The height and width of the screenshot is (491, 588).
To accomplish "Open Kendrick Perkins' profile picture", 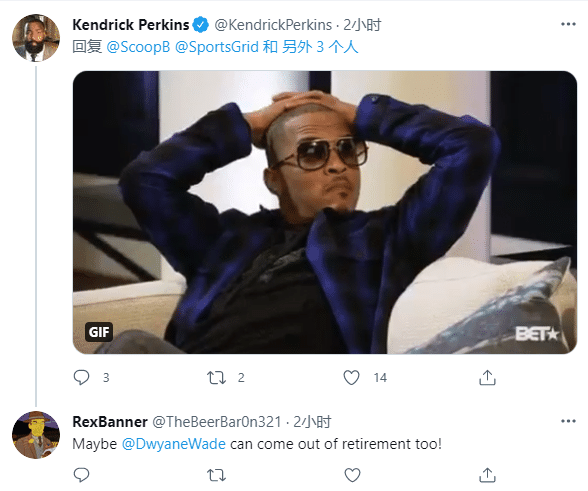I will (x=36, y=38).
